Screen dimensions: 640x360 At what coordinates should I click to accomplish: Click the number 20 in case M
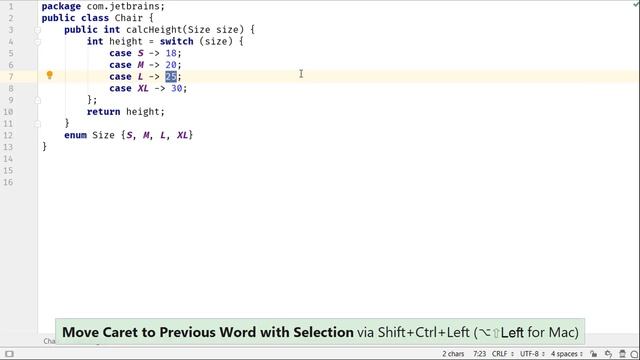click(171, 65)
